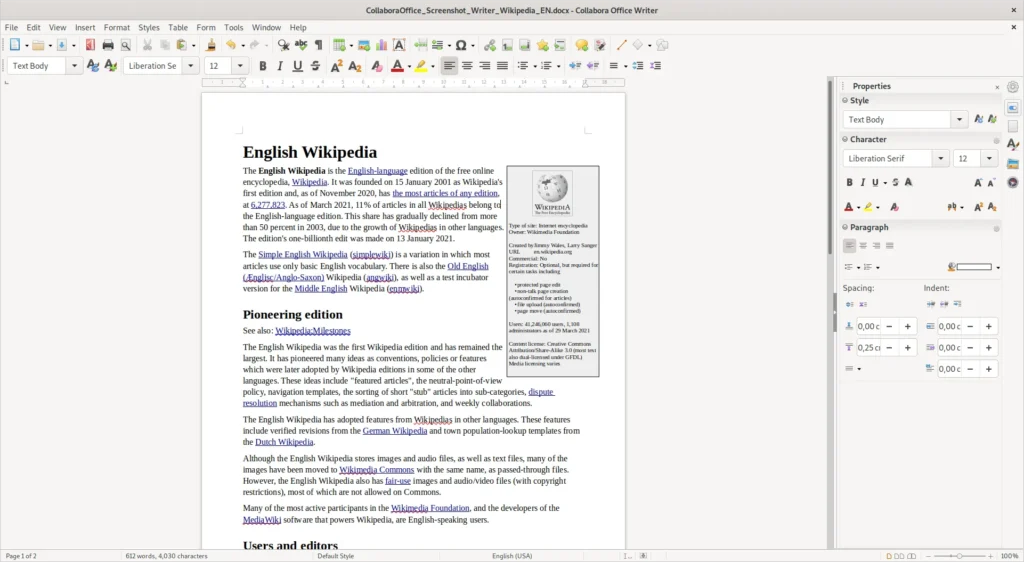
Task: Collapse the Character section in Properties
Action: pyautogui.click(x=844, y=139)
